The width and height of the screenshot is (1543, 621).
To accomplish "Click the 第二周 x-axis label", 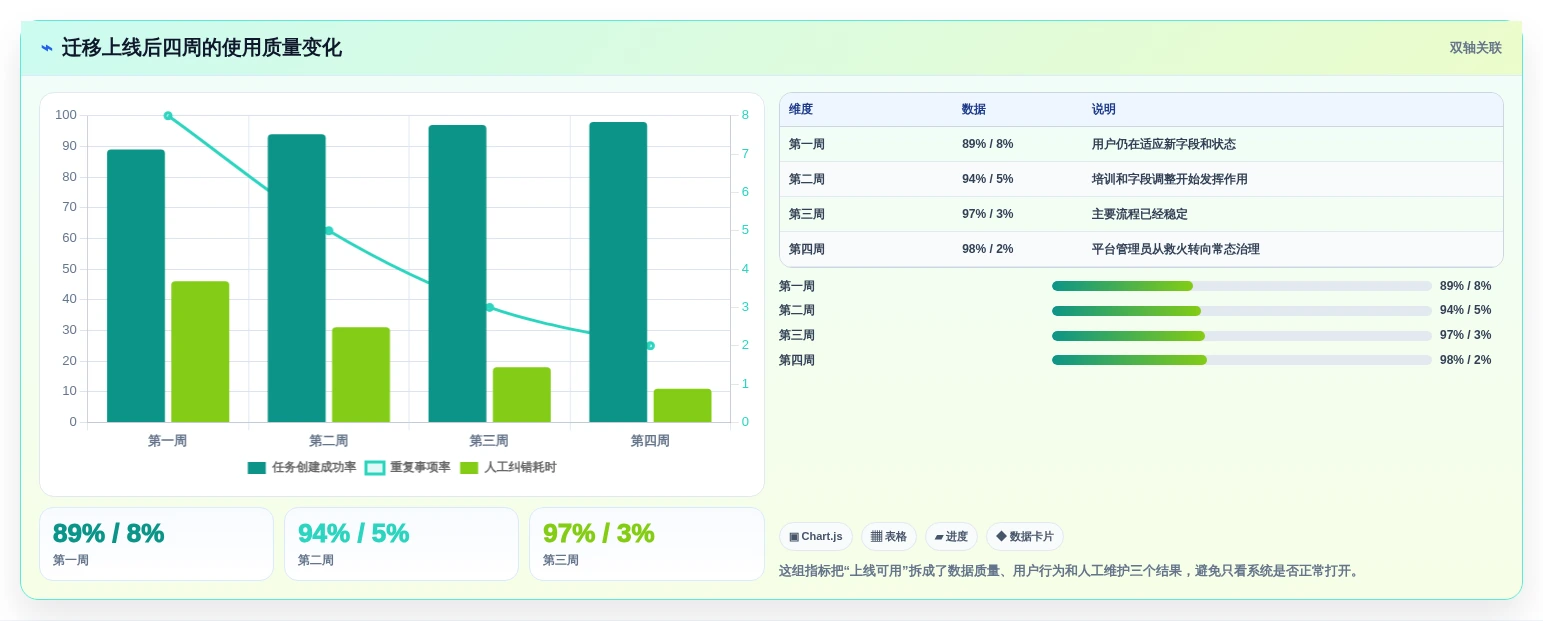I will click(x=329, y=441).
